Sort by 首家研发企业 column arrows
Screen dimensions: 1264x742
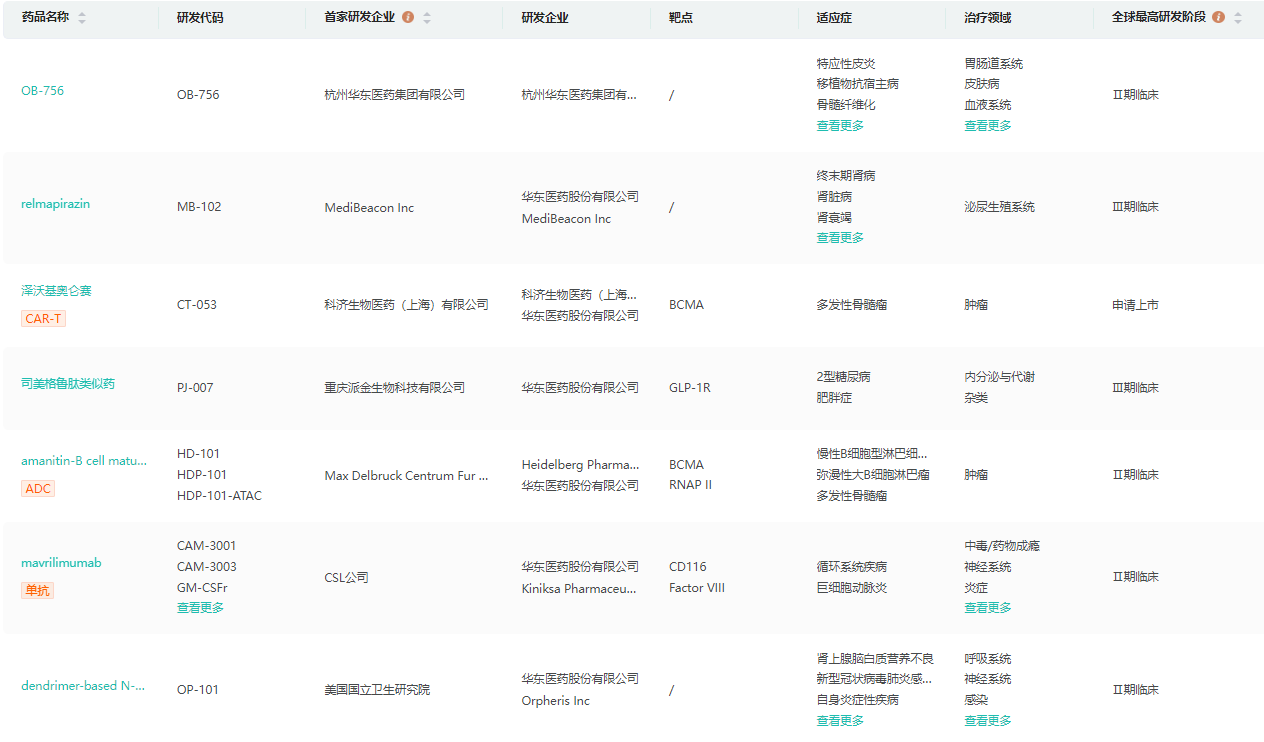click(x=427, y=18)
